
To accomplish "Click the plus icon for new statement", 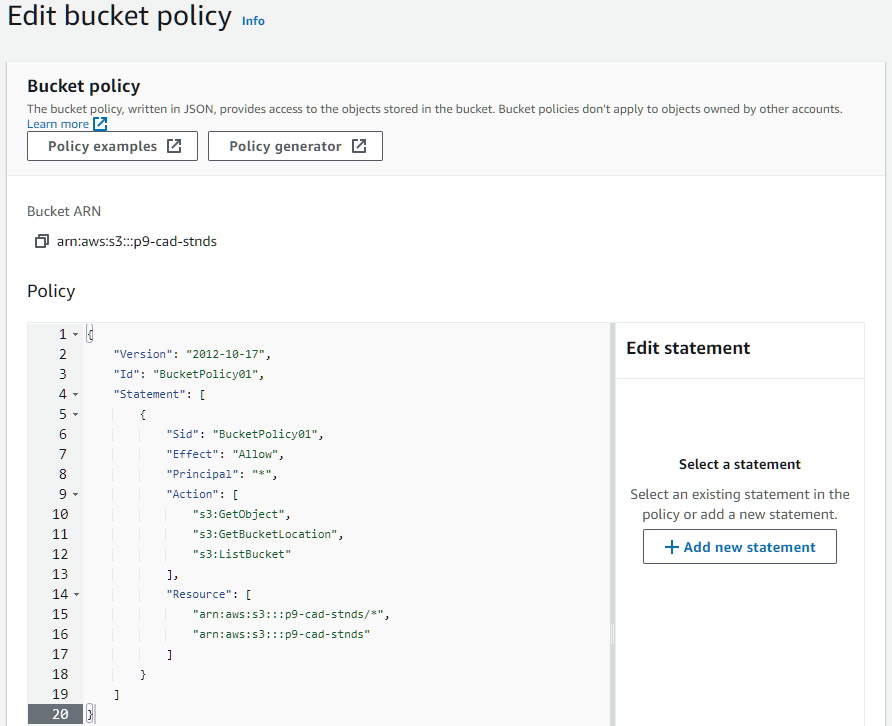I will click(672, 547).
